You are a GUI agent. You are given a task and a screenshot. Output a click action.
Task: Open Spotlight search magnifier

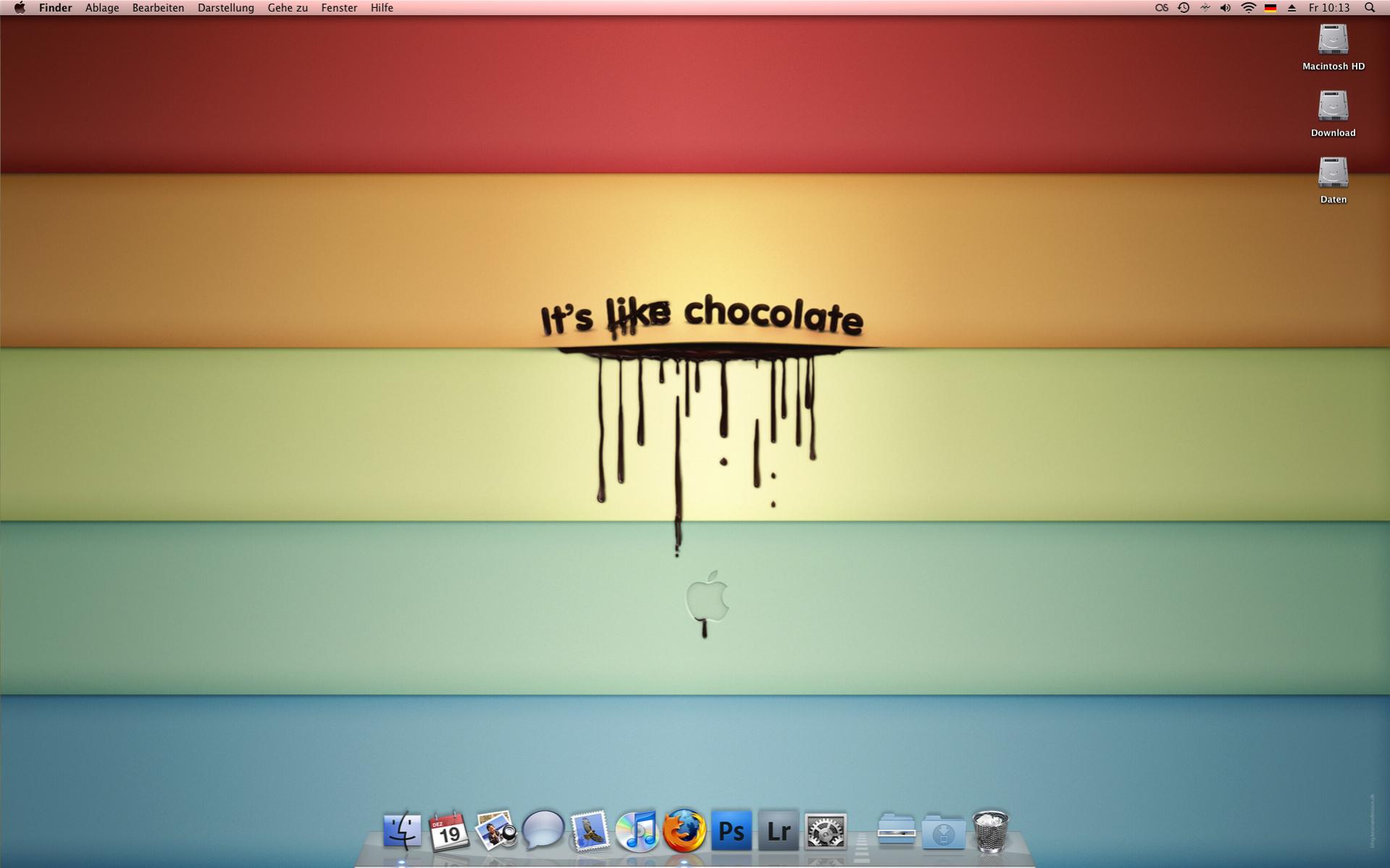(1370, 8)
